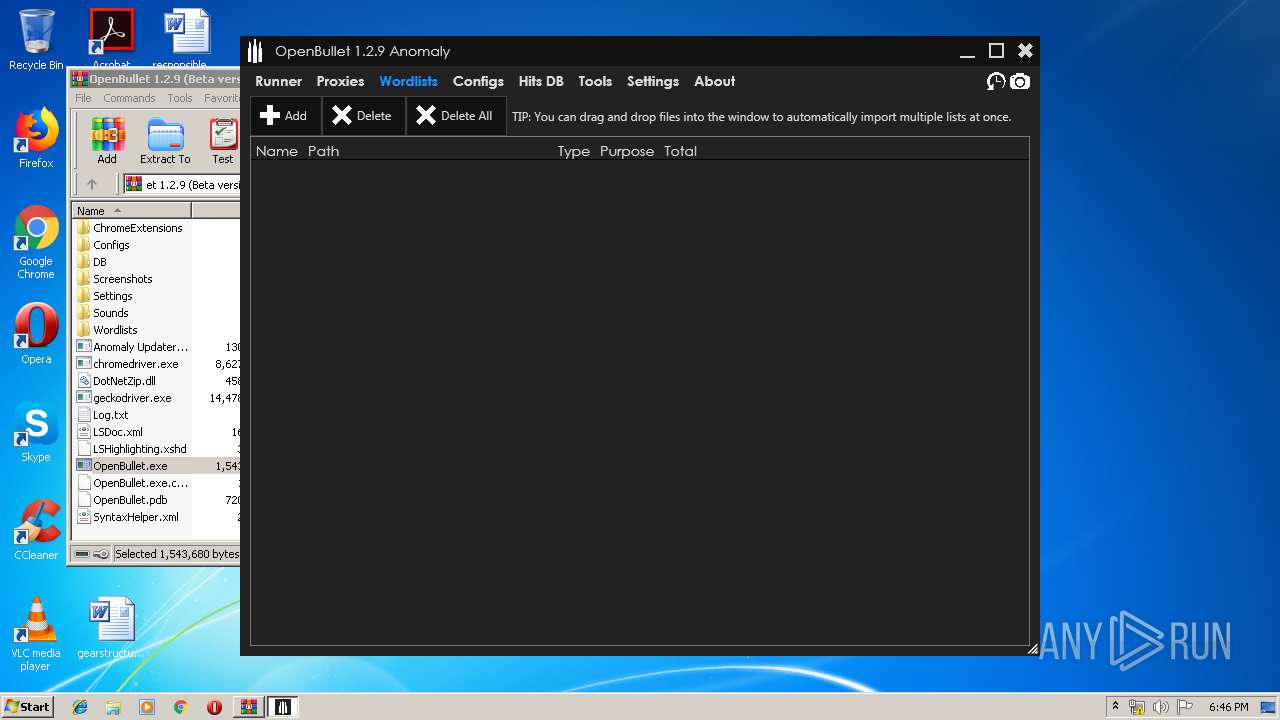Open the Skype desktop shortcut

[36, 432]
